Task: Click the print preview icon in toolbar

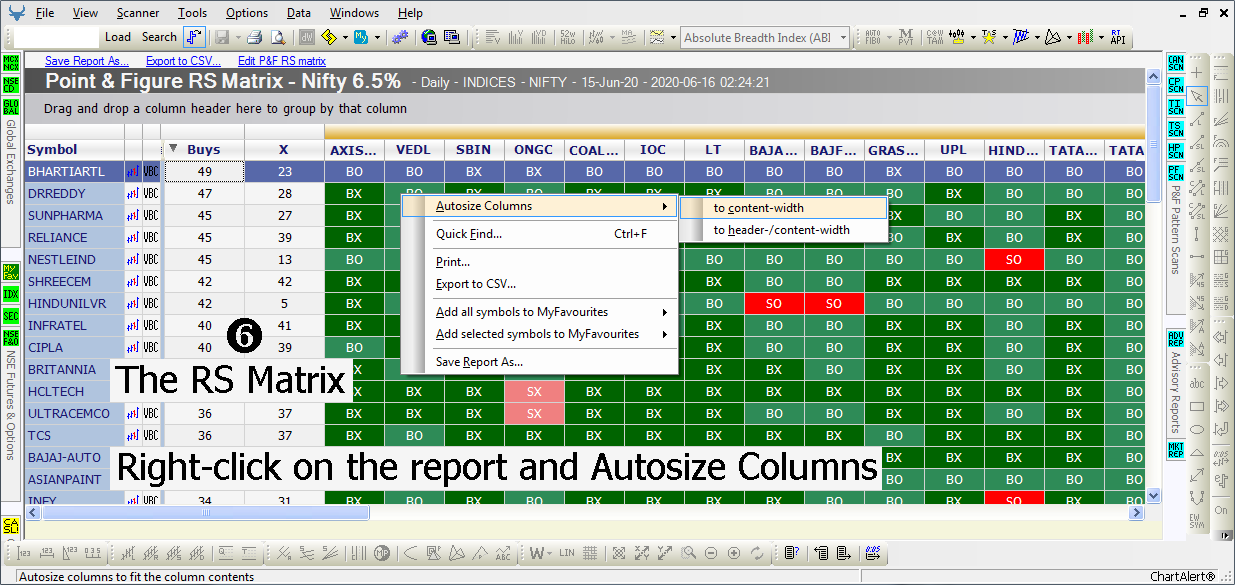Action: pyautogui.click(x=277, y=37)
